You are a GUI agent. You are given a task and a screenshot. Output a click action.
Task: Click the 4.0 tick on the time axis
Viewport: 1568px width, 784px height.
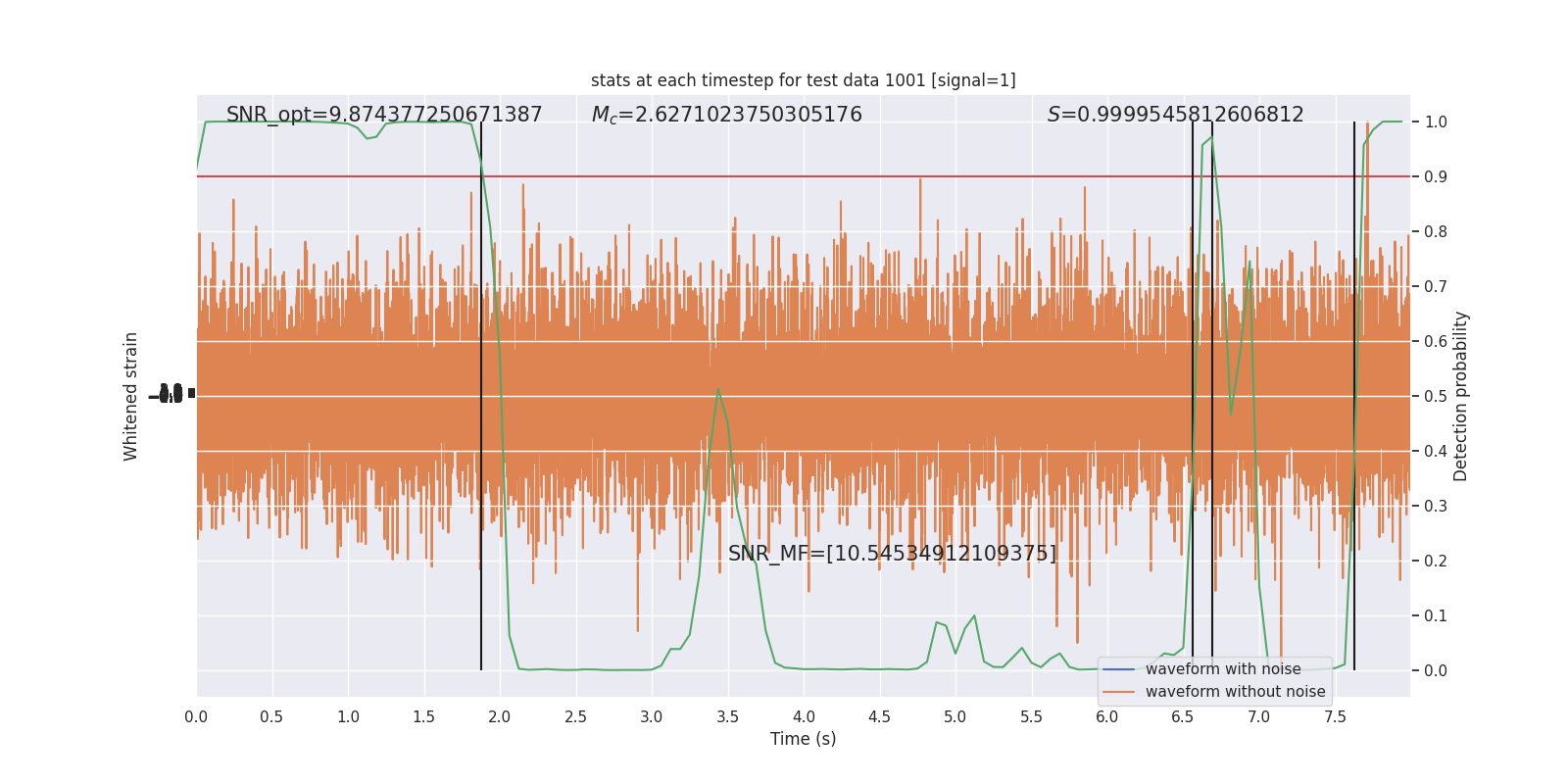[804, 717]
